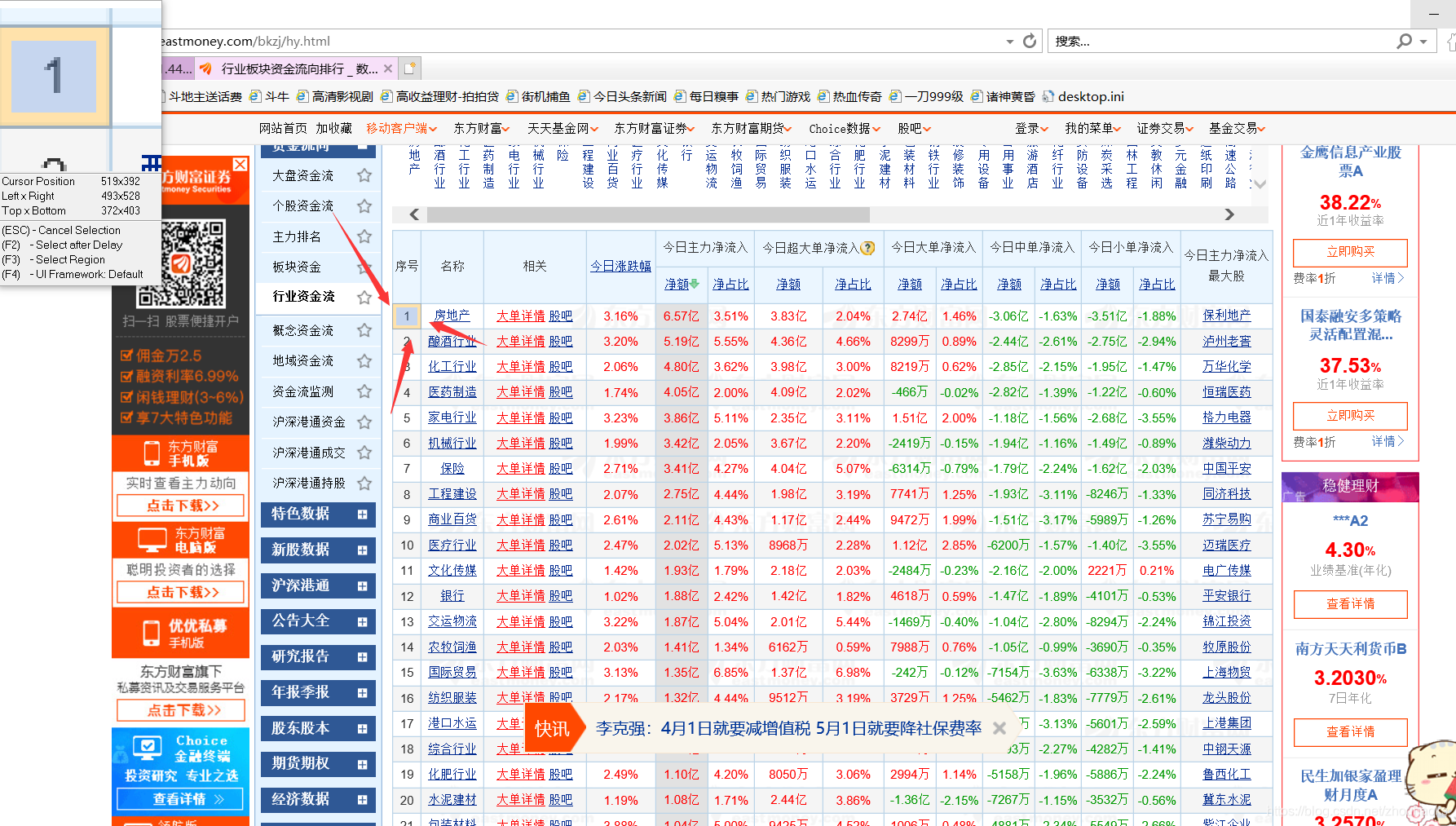Screen dimensions: 1456x826
Task: Open the 今日头条新闻 bookmark
Action: coord(623,96)
